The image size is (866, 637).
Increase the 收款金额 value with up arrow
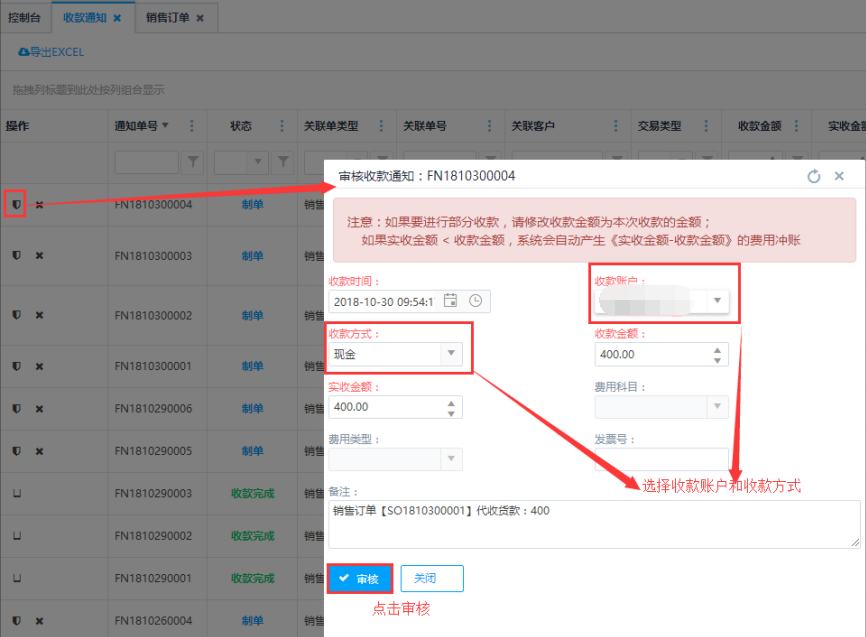717,349
